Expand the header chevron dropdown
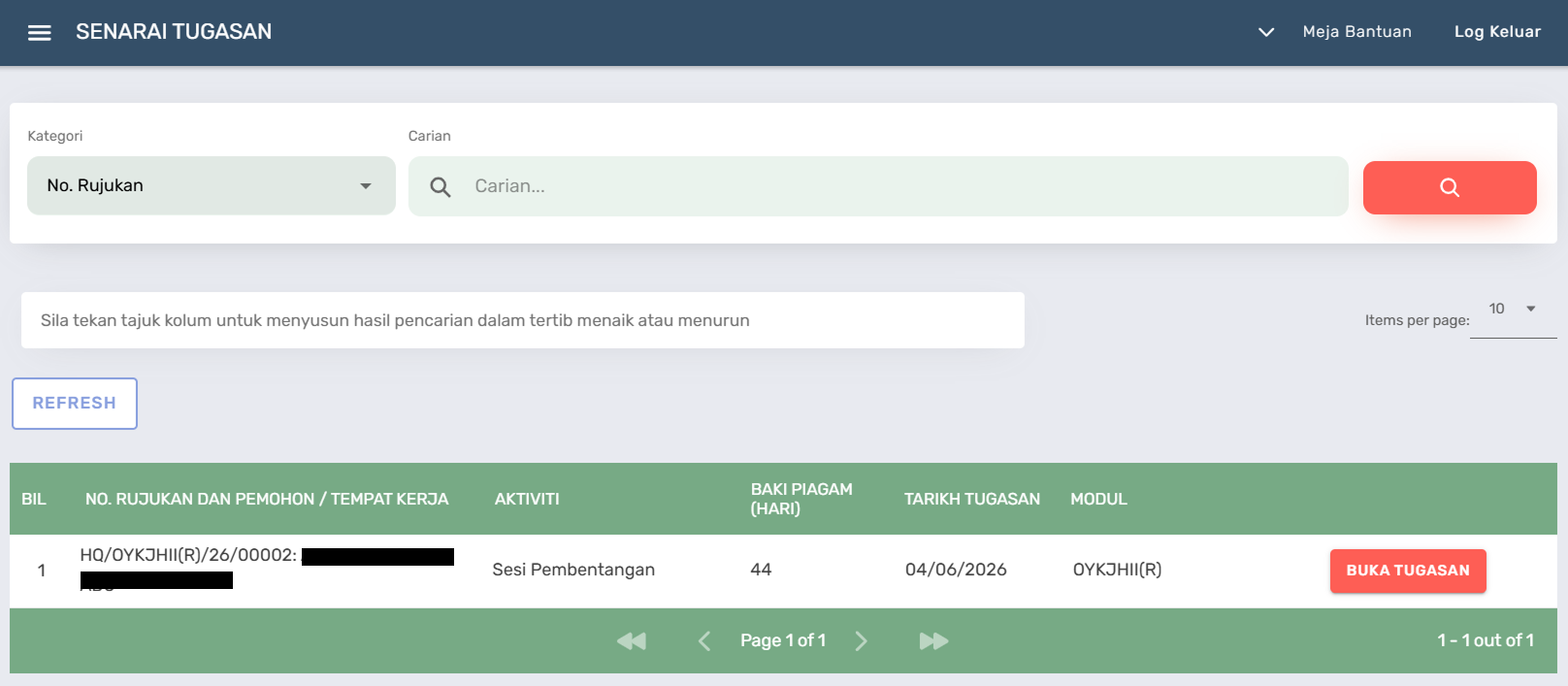Viewport: 1568px width, 686px height. tap(1265, 32)
